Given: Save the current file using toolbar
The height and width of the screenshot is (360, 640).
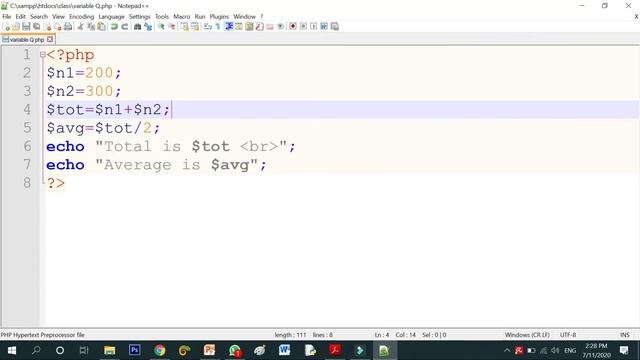Looking at the screenshot, I should pos(26,27).
